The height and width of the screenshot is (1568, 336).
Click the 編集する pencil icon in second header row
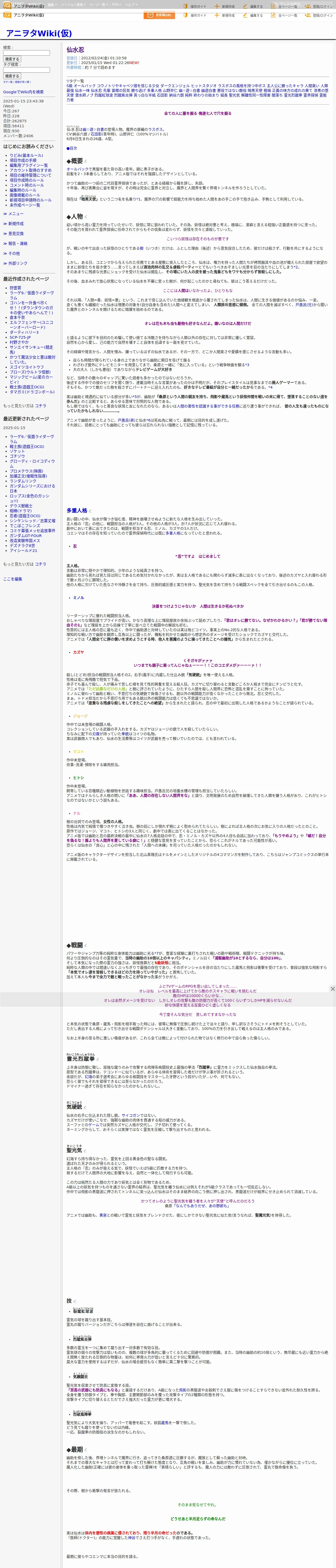tap(245, 15)
